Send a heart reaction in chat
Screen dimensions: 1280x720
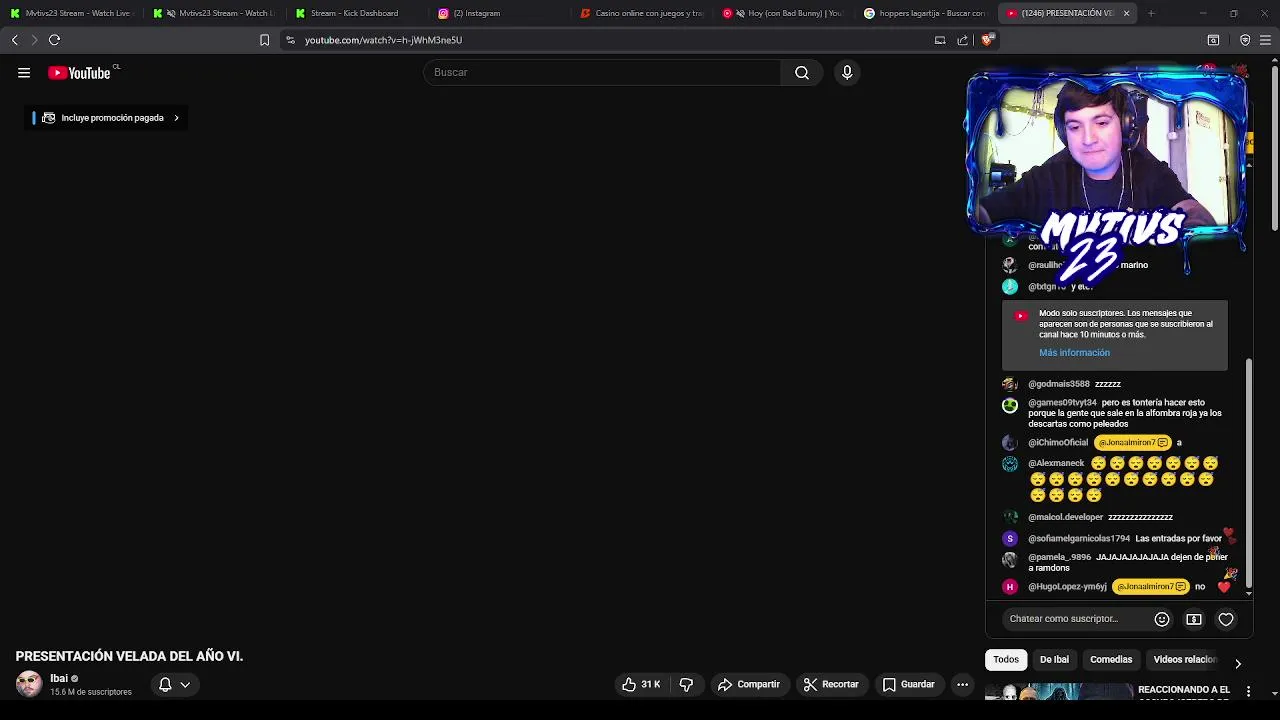tap(1226, 619)
